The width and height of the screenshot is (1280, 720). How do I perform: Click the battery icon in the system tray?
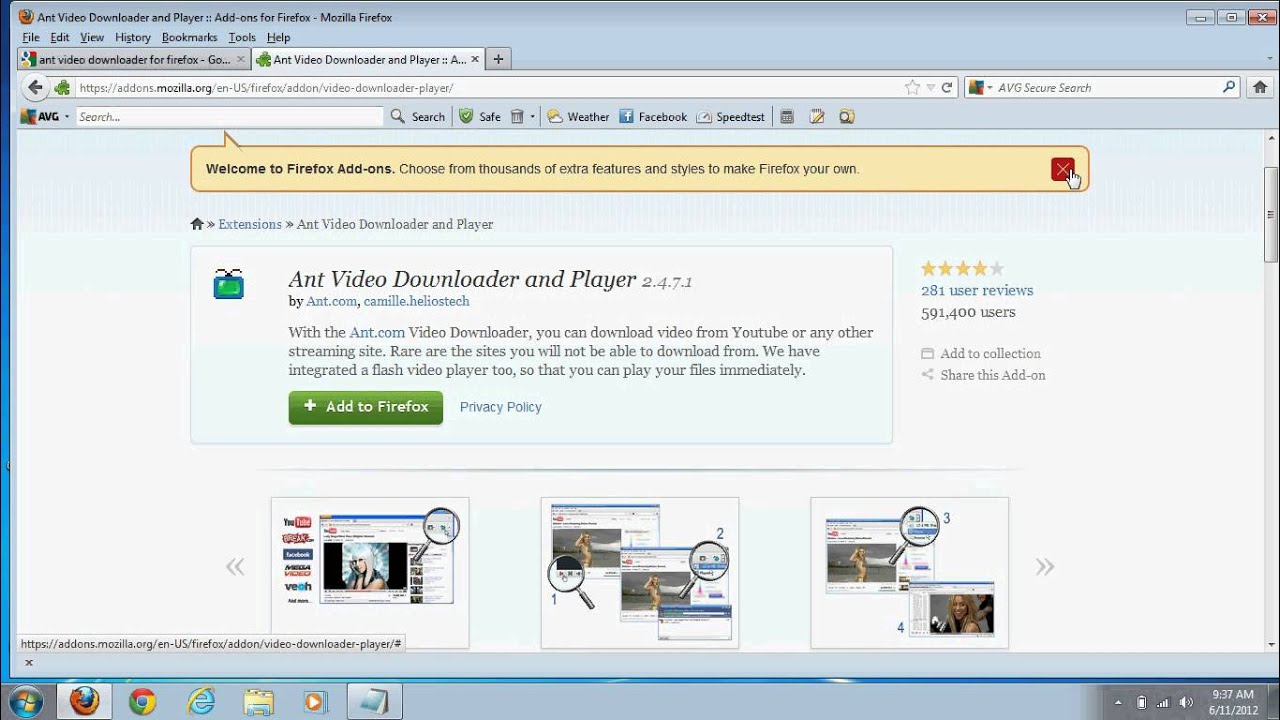pyautogui.click(x=1141, y=702)
